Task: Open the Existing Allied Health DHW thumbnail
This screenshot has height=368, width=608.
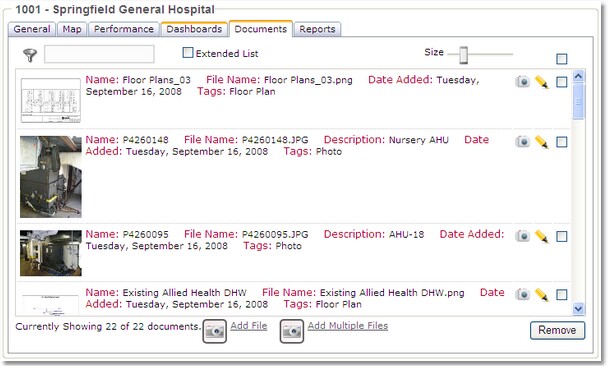Action: tap(51, 304)
